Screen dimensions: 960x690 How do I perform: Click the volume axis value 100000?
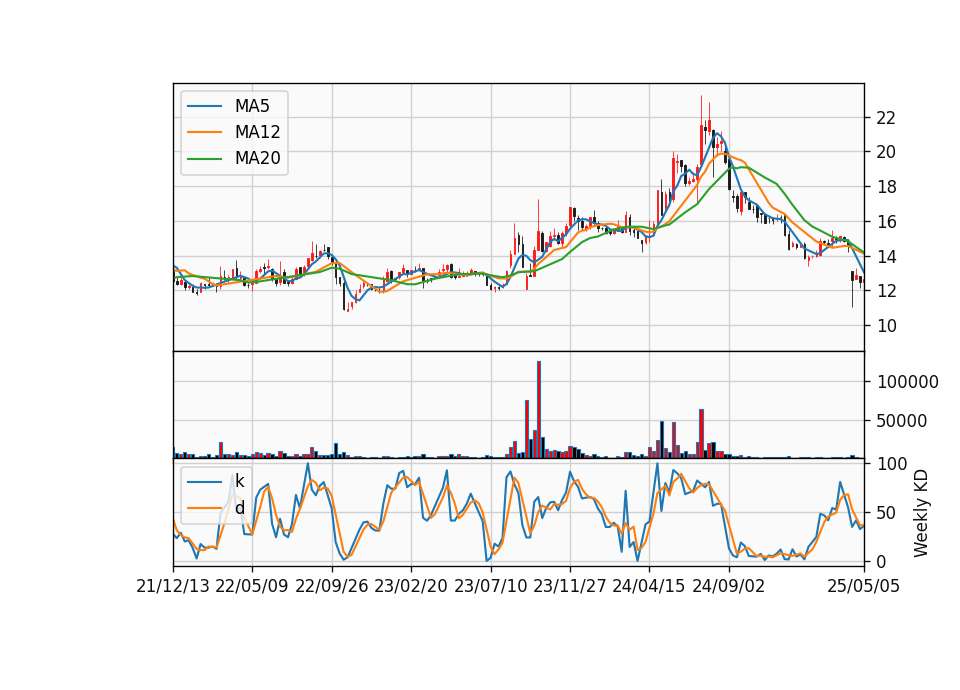click(x=908, y=382)
